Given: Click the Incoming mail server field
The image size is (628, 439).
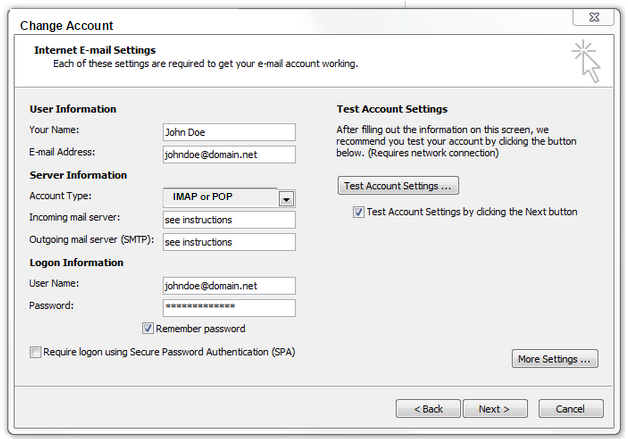Looking at the screenshot, I should coord(229,220).
